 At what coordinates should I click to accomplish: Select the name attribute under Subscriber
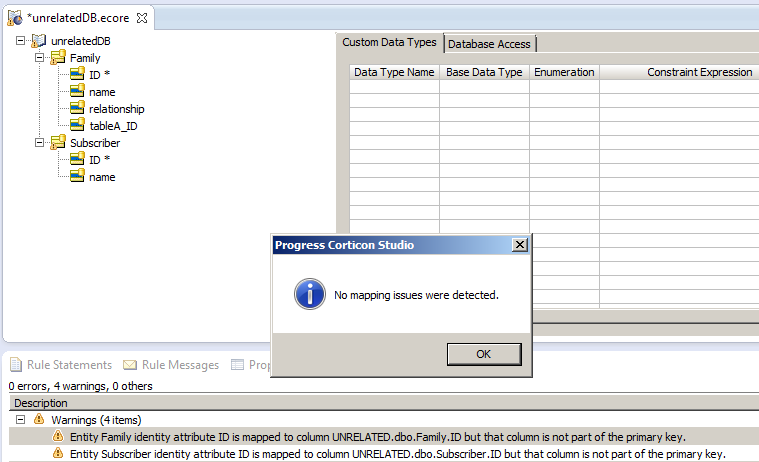102,177
